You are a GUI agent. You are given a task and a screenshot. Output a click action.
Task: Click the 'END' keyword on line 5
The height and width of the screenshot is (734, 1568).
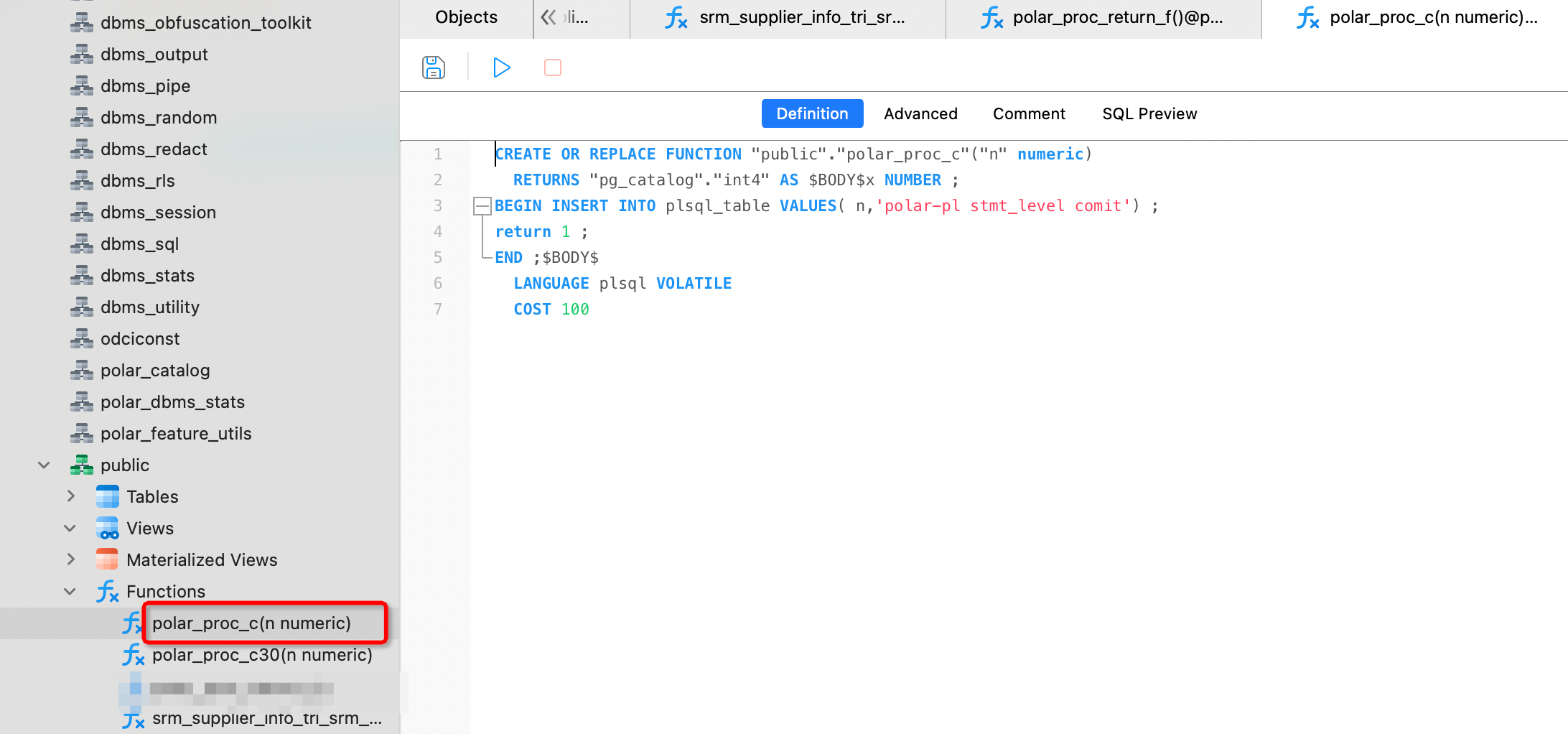[x=509, y=258]
